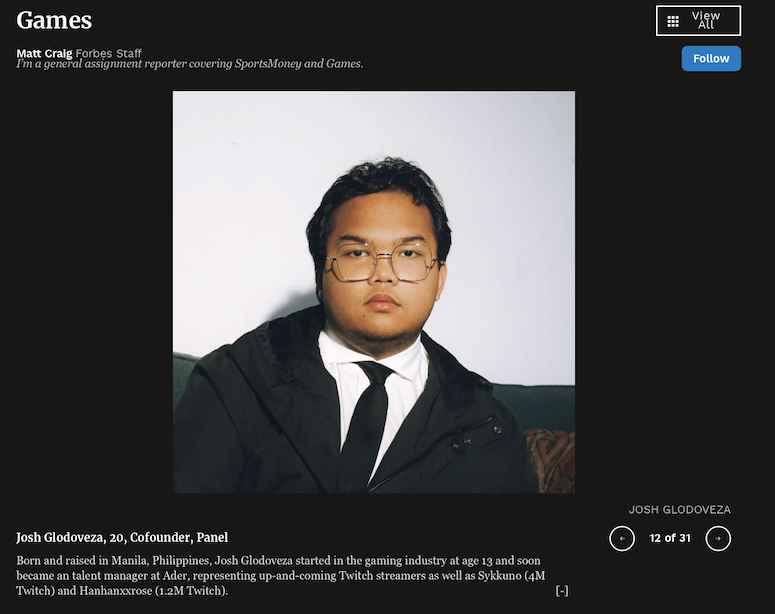Click the Games section heading

pyautogui.click(x=54, y=20)
